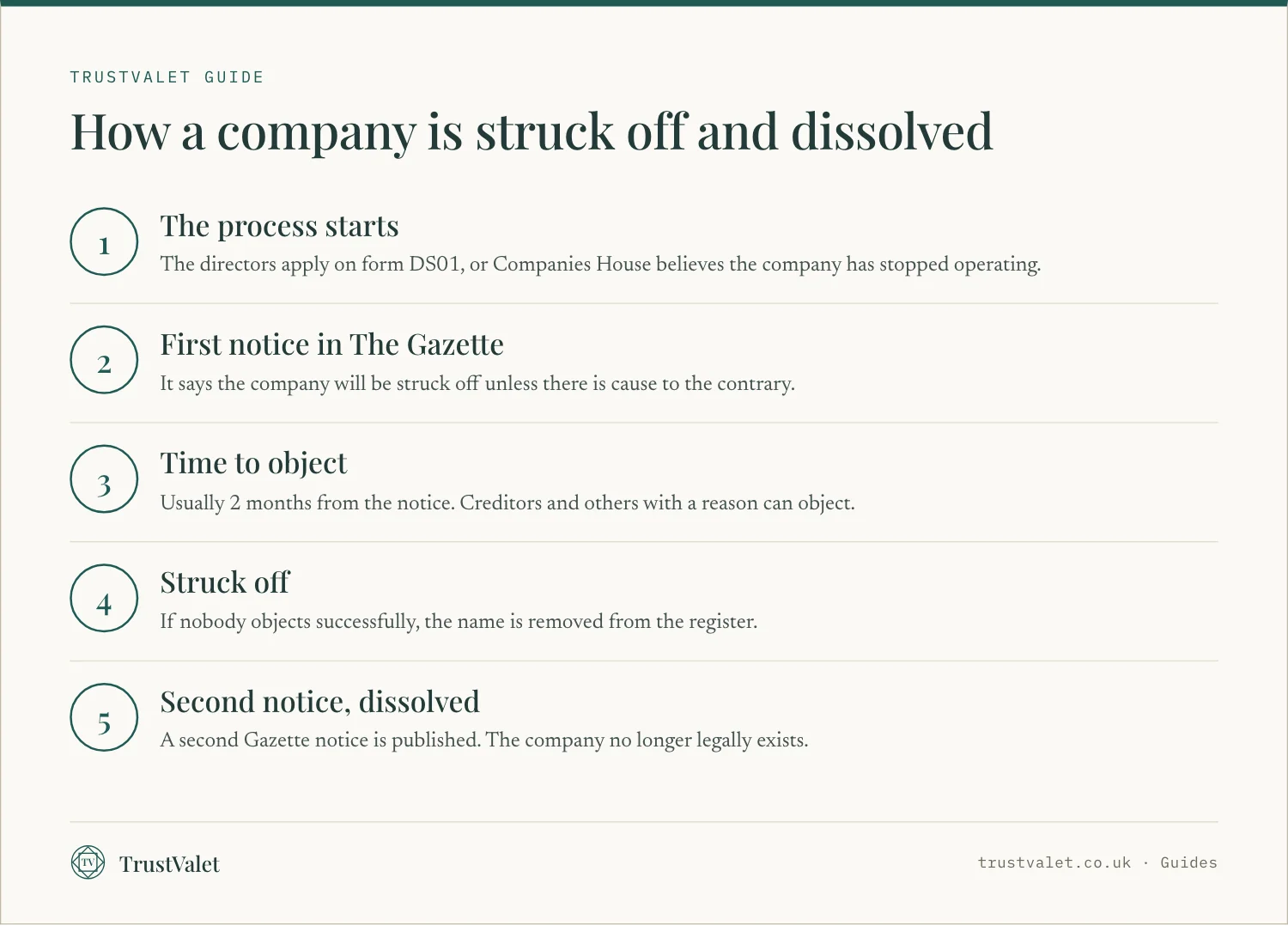Click the circled number 5 step icon

pyautogui.click(x=104, y=717)
